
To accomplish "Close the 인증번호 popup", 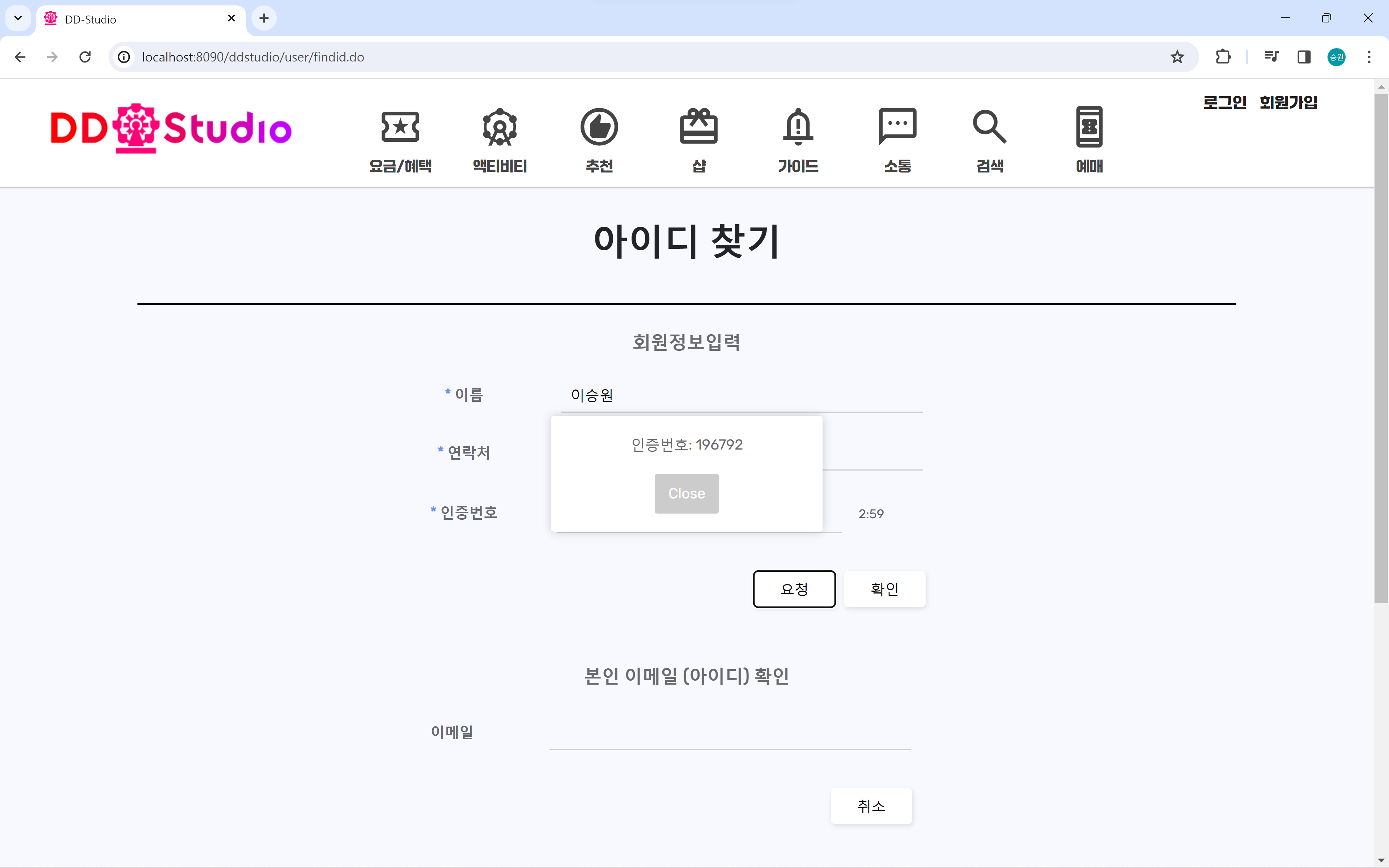I will click(x=687, y=493).
